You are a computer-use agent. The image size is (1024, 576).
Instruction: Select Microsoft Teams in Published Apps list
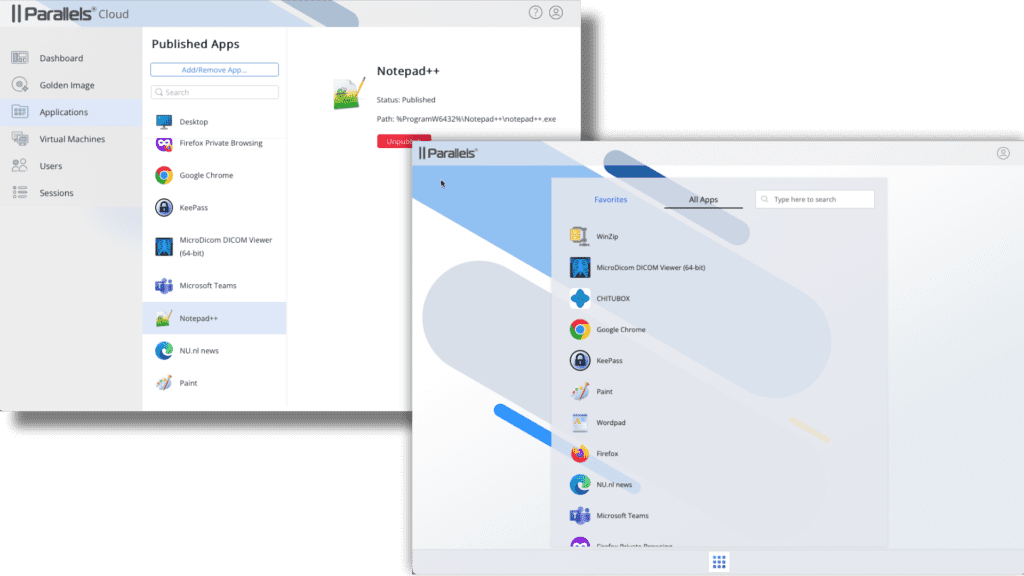[208, 286]
